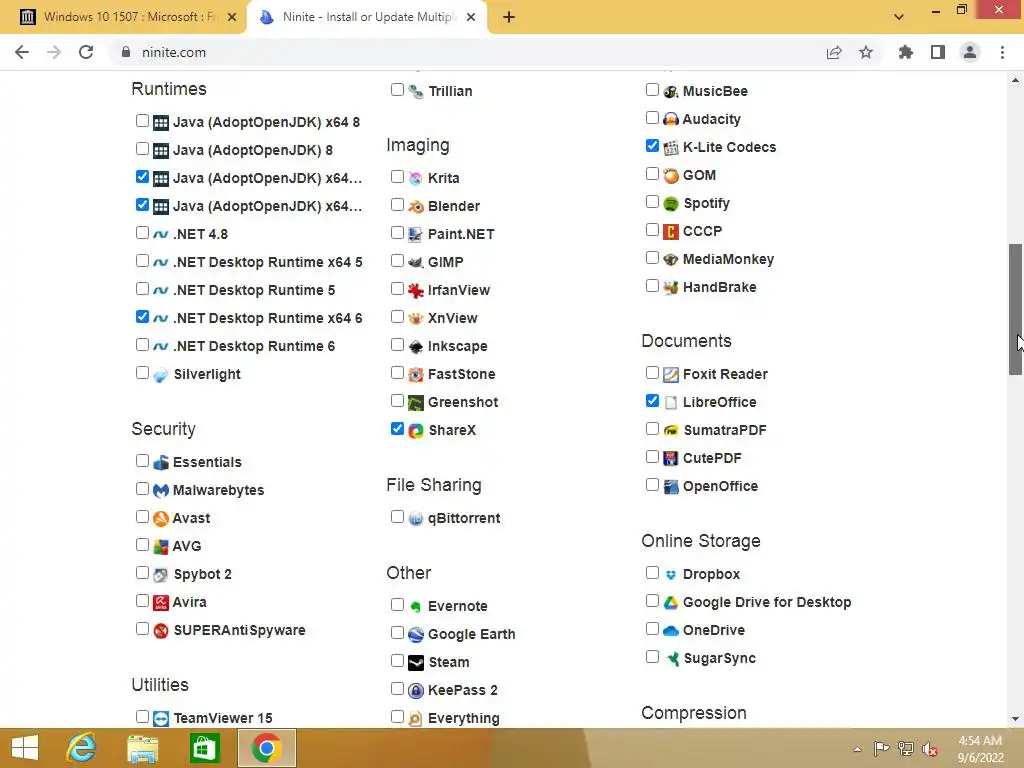This screenshot has width=1024, height=768.
Task: Click the muted volume tray icon
Action: [x=930, y=749]
